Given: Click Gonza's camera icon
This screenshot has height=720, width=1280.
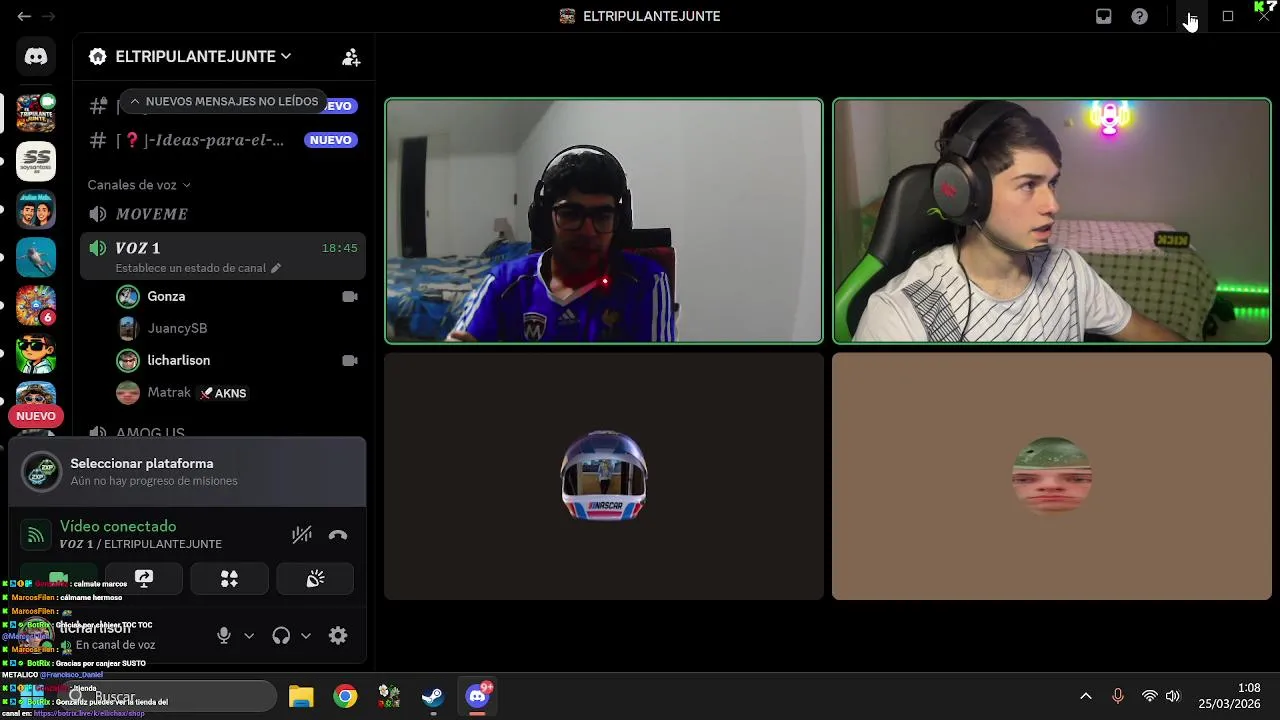Looking at the screenshot, I should (x=350, y=296).
